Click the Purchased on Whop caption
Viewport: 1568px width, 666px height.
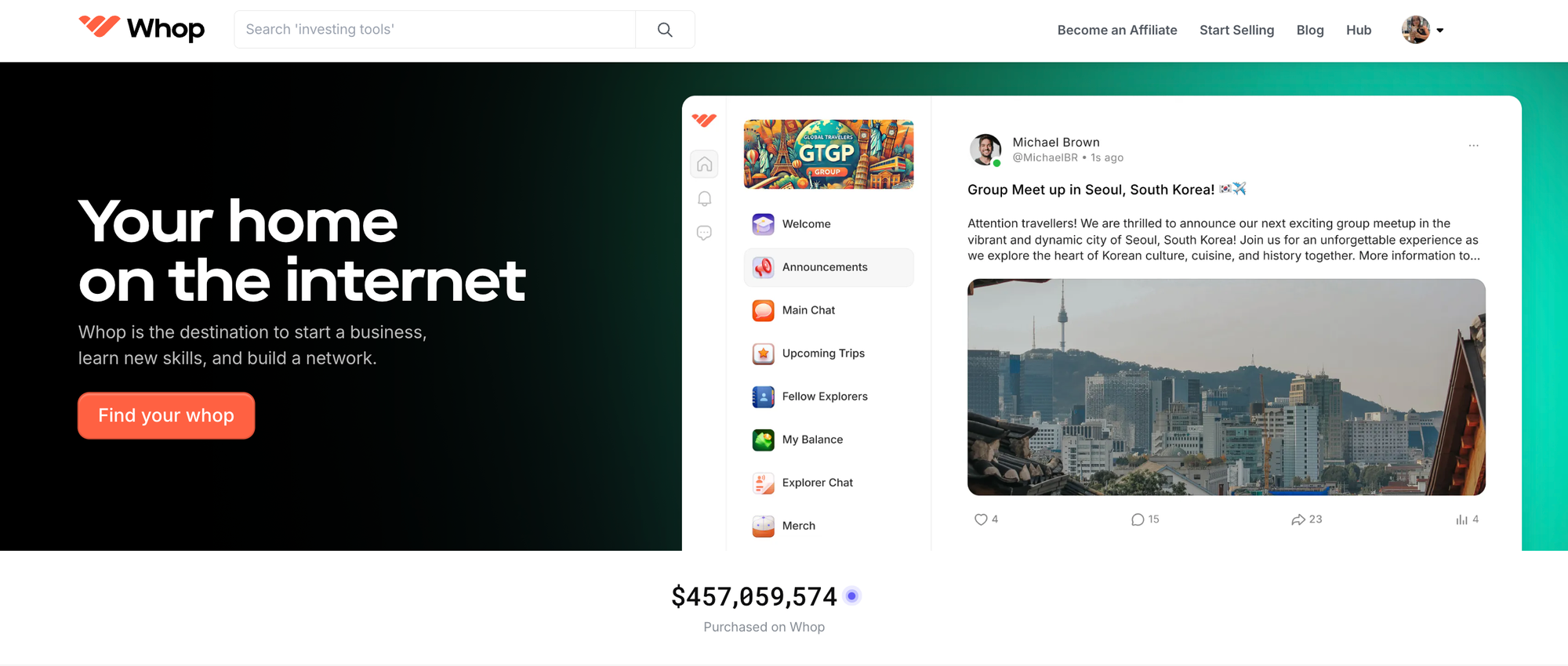point(764,627)
